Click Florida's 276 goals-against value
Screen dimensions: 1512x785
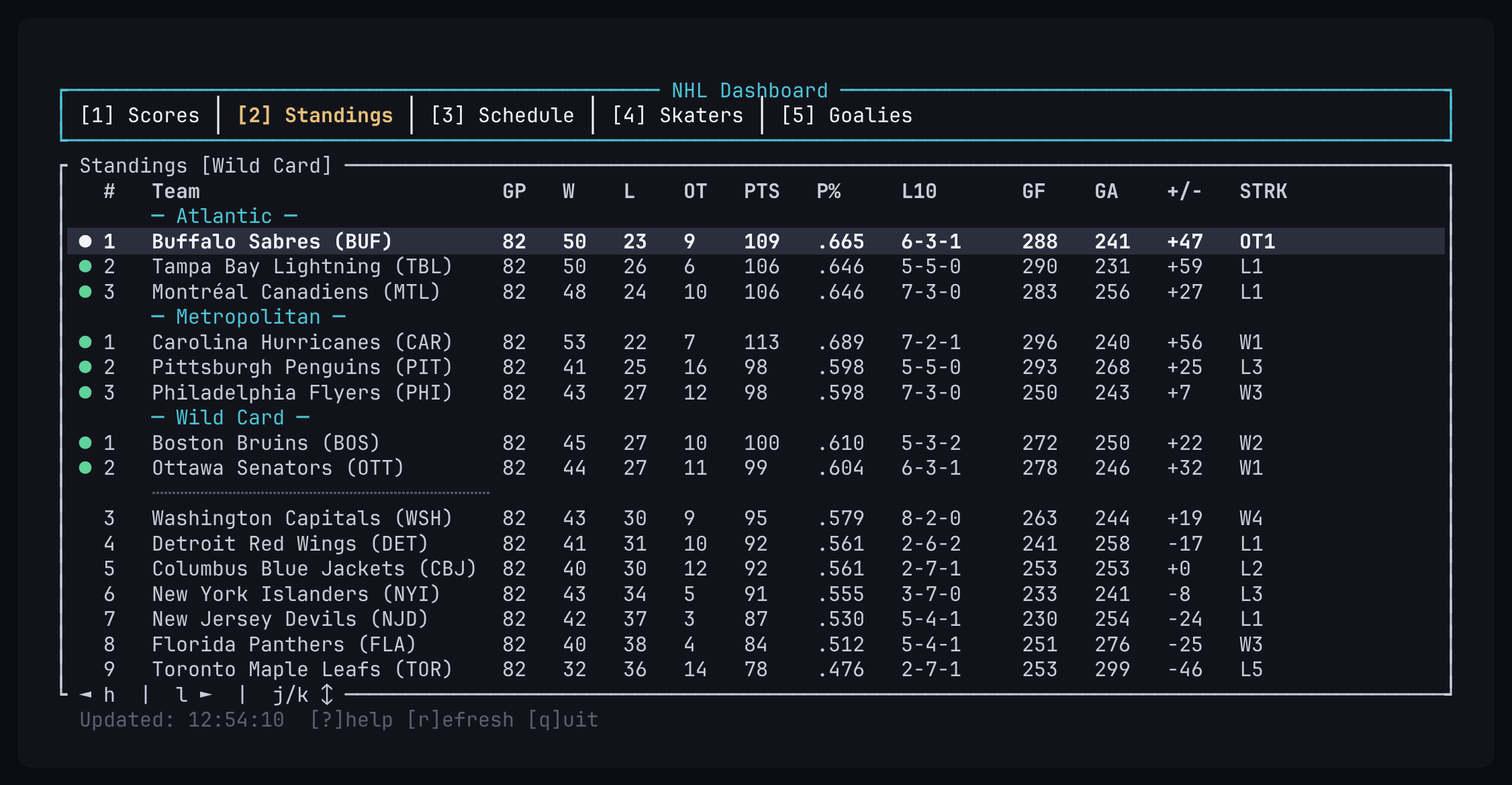click(1113, 645)
